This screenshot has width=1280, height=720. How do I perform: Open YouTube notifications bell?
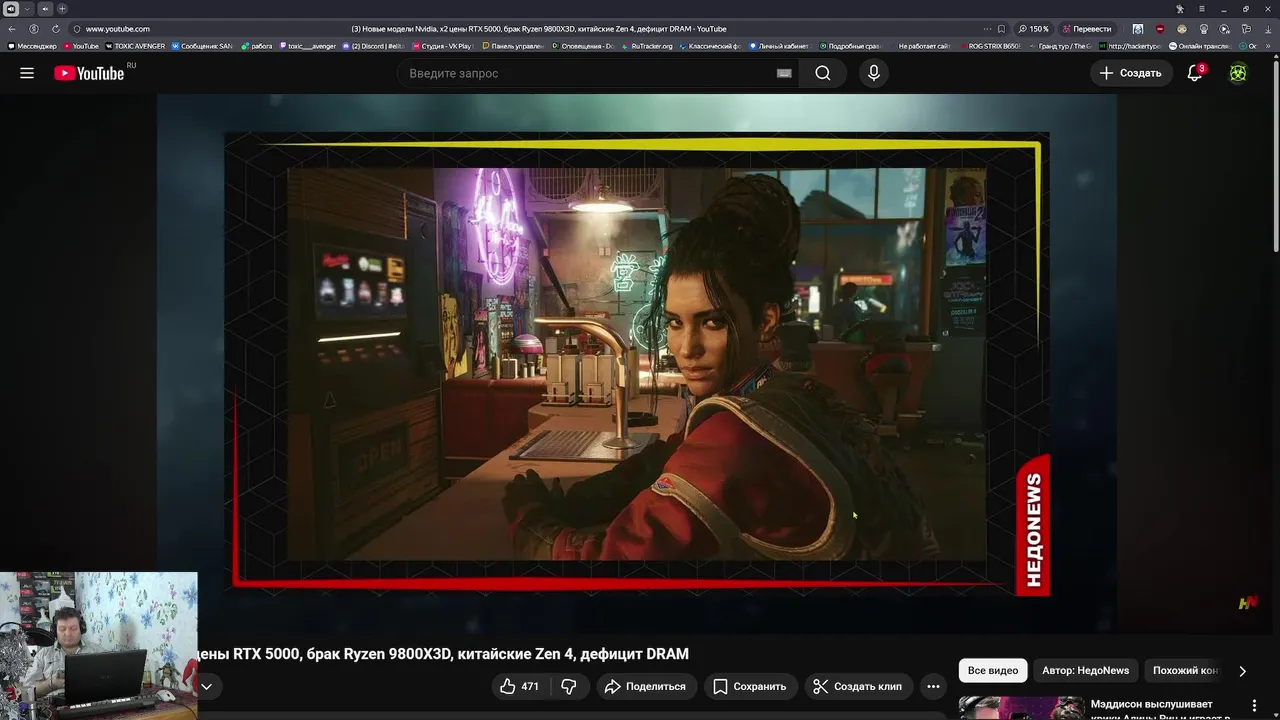[1195, 73]
